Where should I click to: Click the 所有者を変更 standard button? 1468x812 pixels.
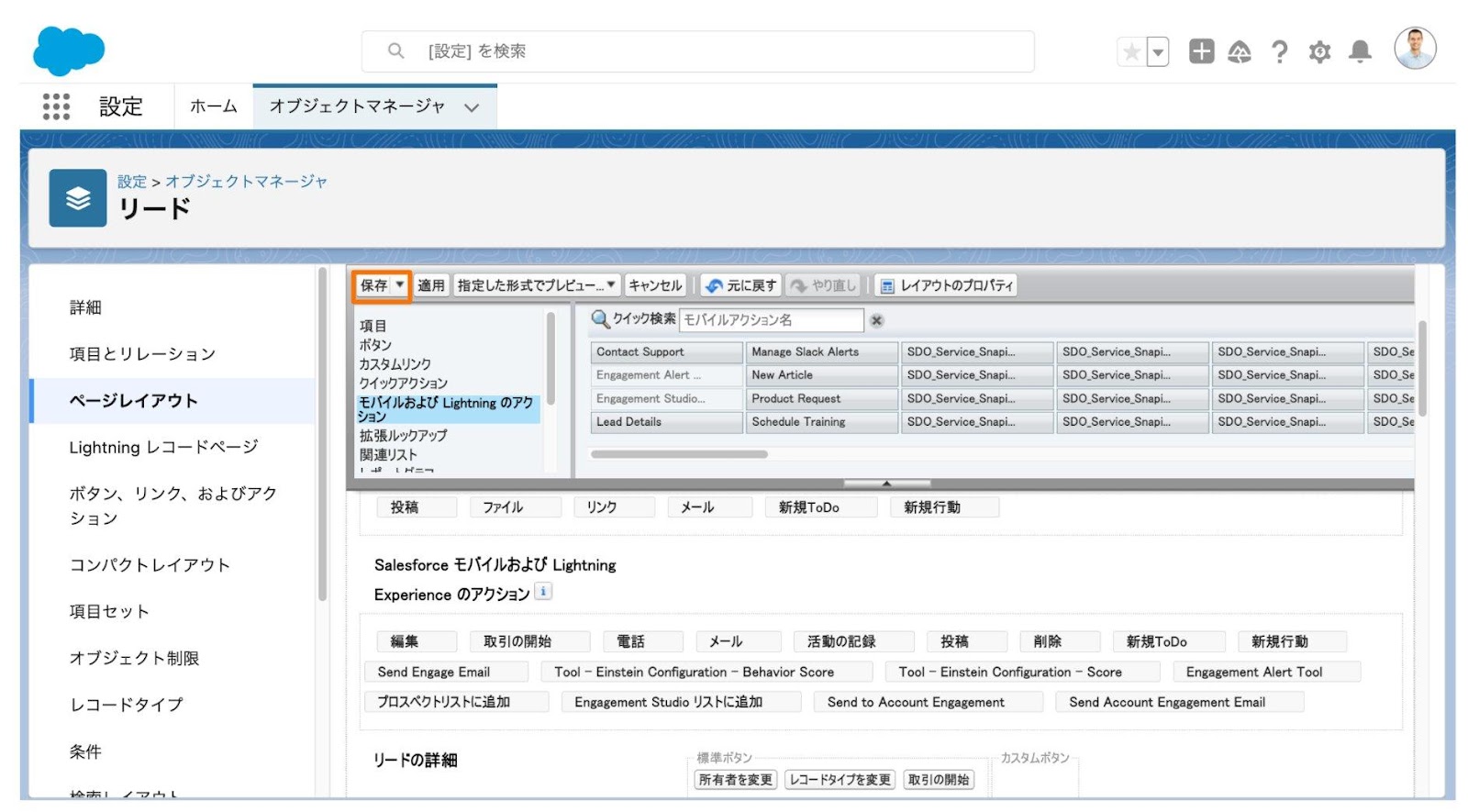tap(736, 780)
